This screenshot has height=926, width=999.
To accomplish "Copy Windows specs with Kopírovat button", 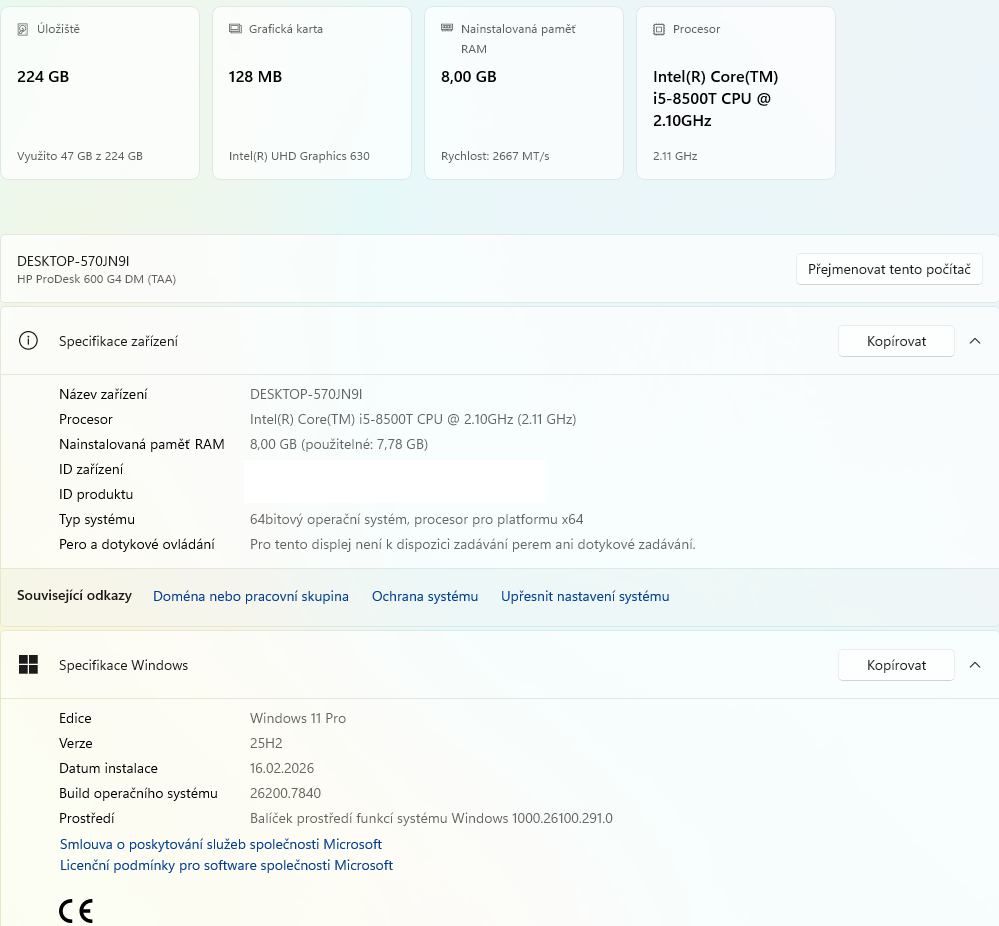I will click(895, 665).
